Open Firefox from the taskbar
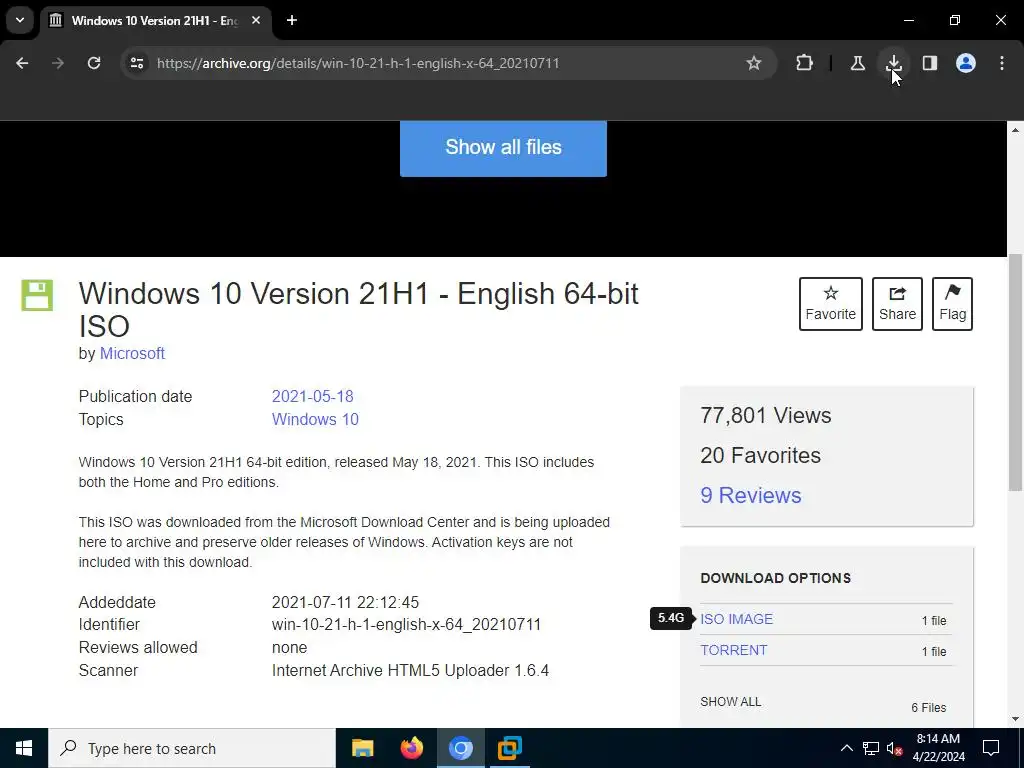The height and width of the screenshot is (768, 1024). click(411, 748)
